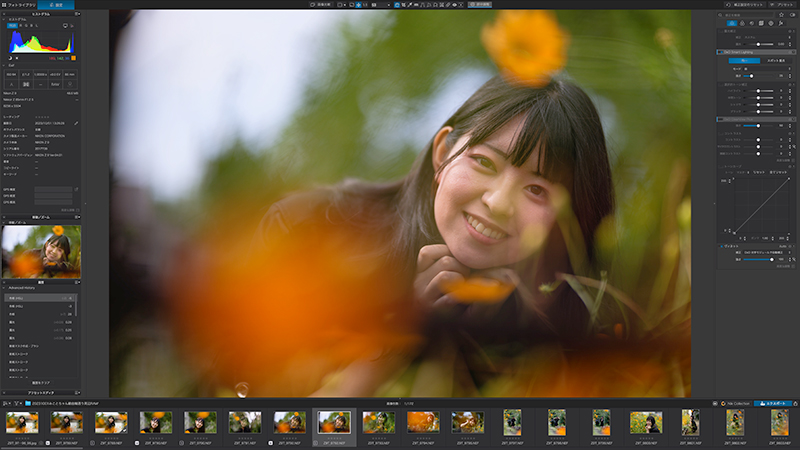Viewport: 800px width, 450px height.
Task: Click the orange color swatch under histogram
Action: tap(73, 58)
